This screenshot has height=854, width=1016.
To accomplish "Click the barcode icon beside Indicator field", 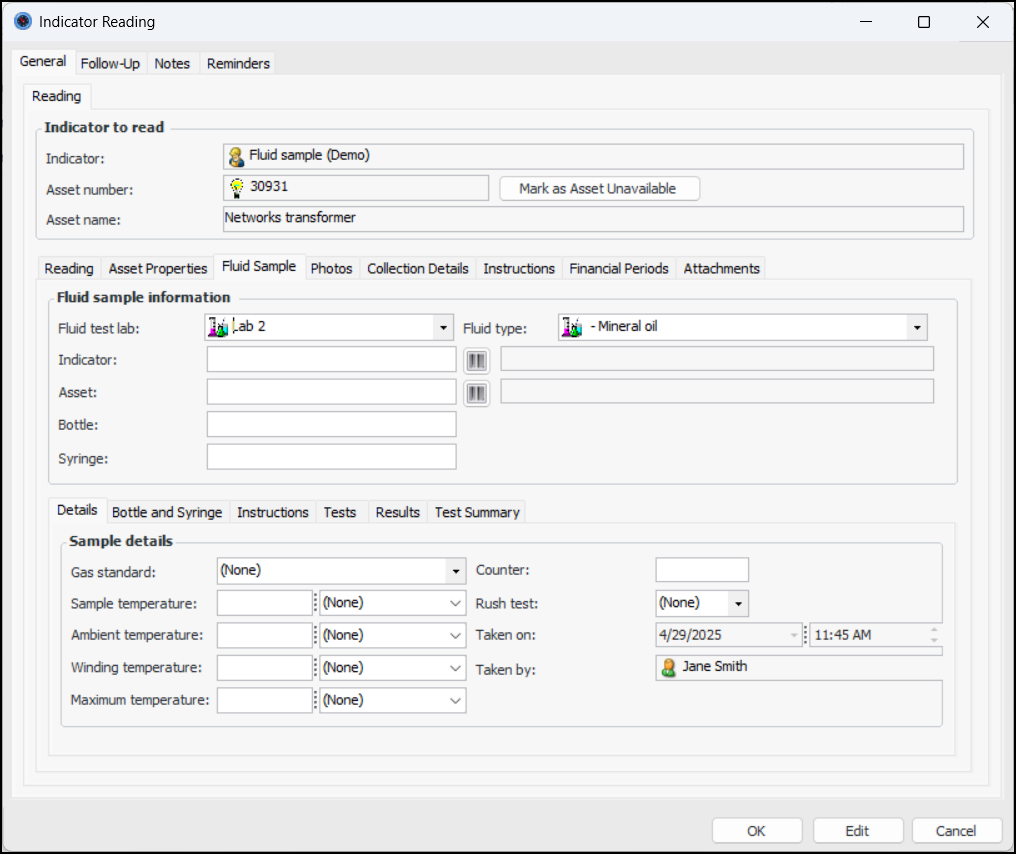I will [477, 360].
